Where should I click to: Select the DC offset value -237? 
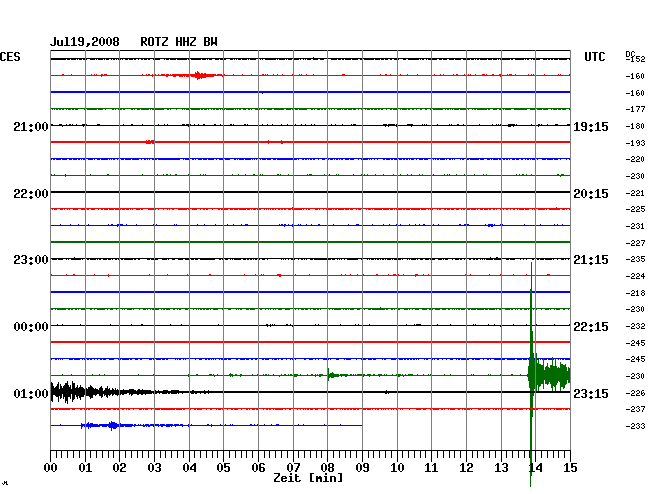[x=635, y=409]
